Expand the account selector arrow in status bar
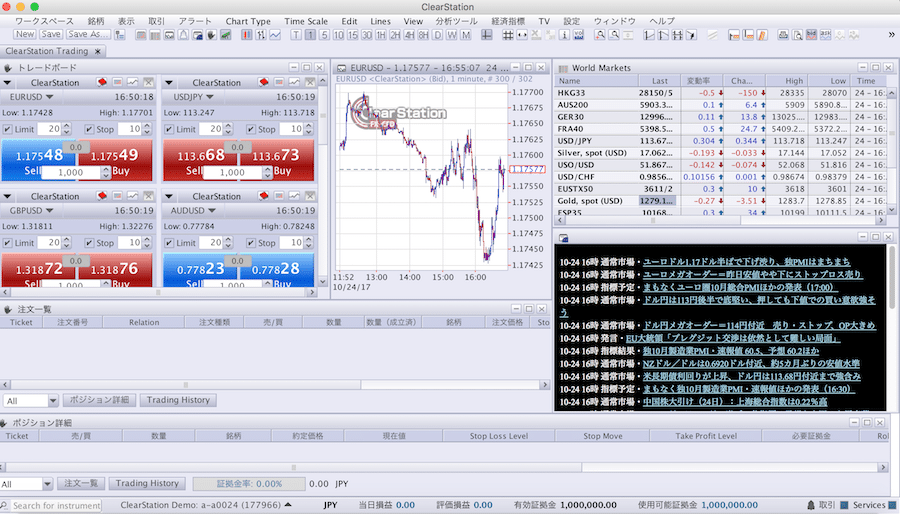This screenshot has width=900, height=514. [288, 505]
